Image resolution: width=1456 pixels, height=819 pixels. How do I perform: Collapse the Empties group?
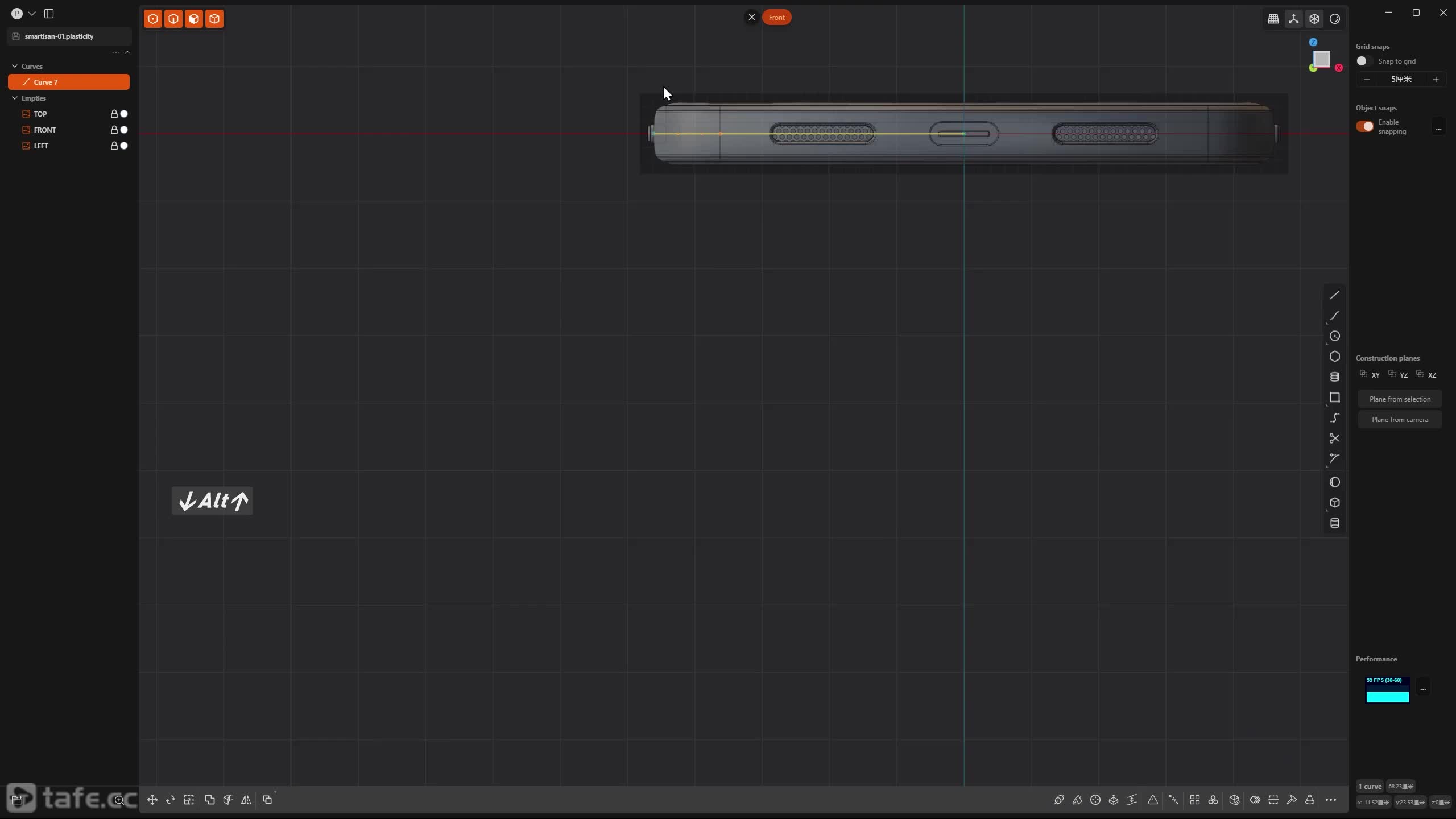[15, 98]
